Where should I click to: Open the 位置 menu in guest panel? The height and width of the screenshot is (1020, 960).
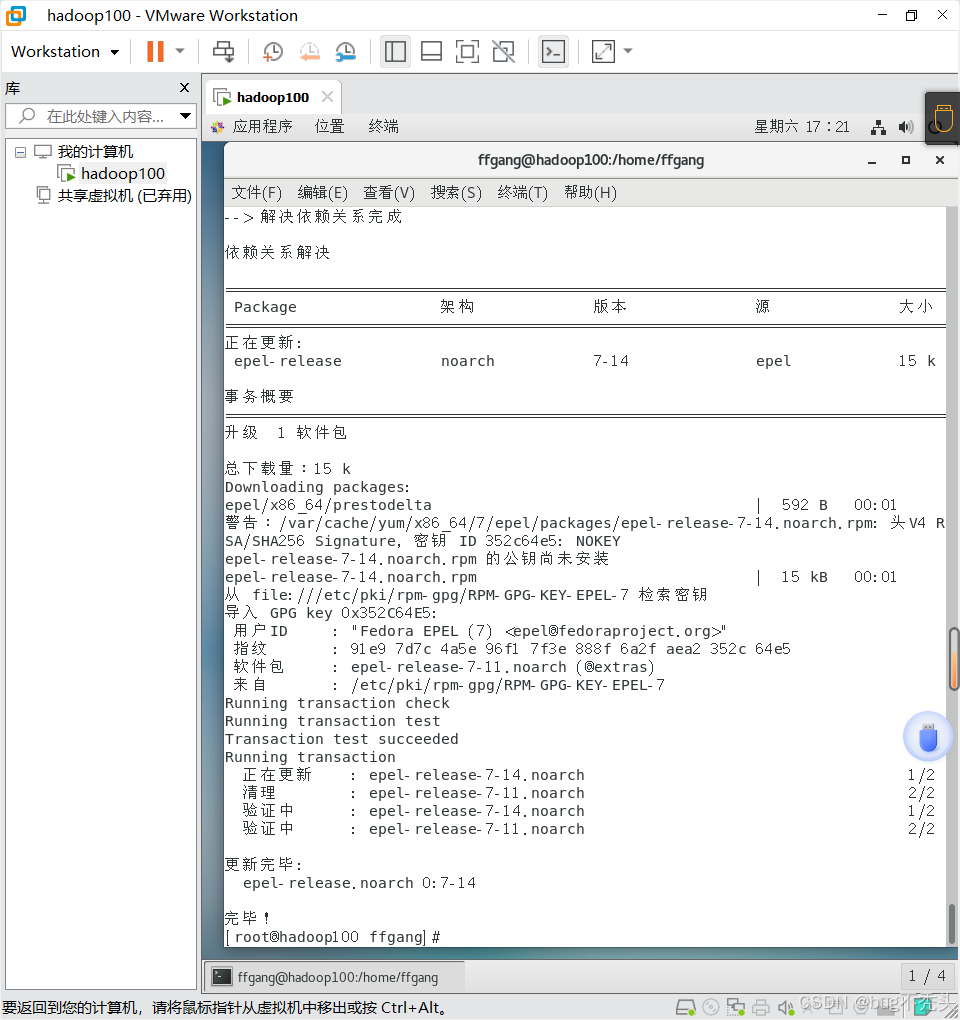point(329,126)
